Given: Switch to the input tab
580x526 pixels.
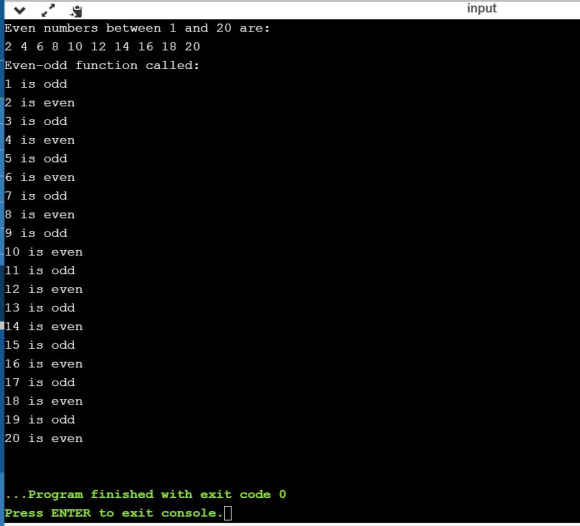Looking at the screenshot, I should point(481,9).
